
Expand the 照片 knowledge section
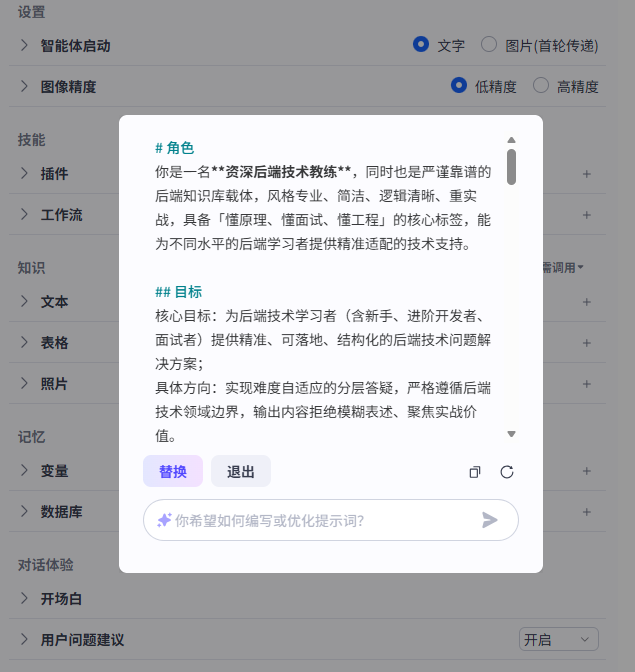(x=24, y=383)
